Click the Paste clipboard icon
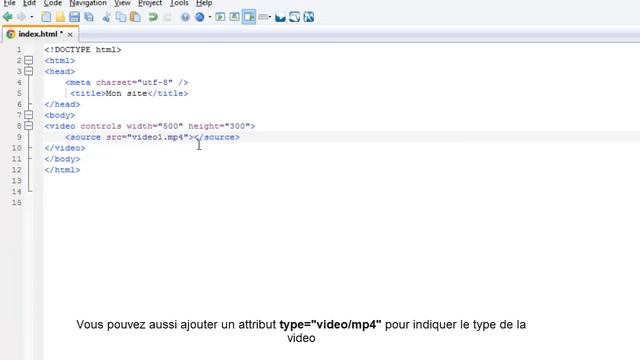640x360 pixels. click(135, 17)
